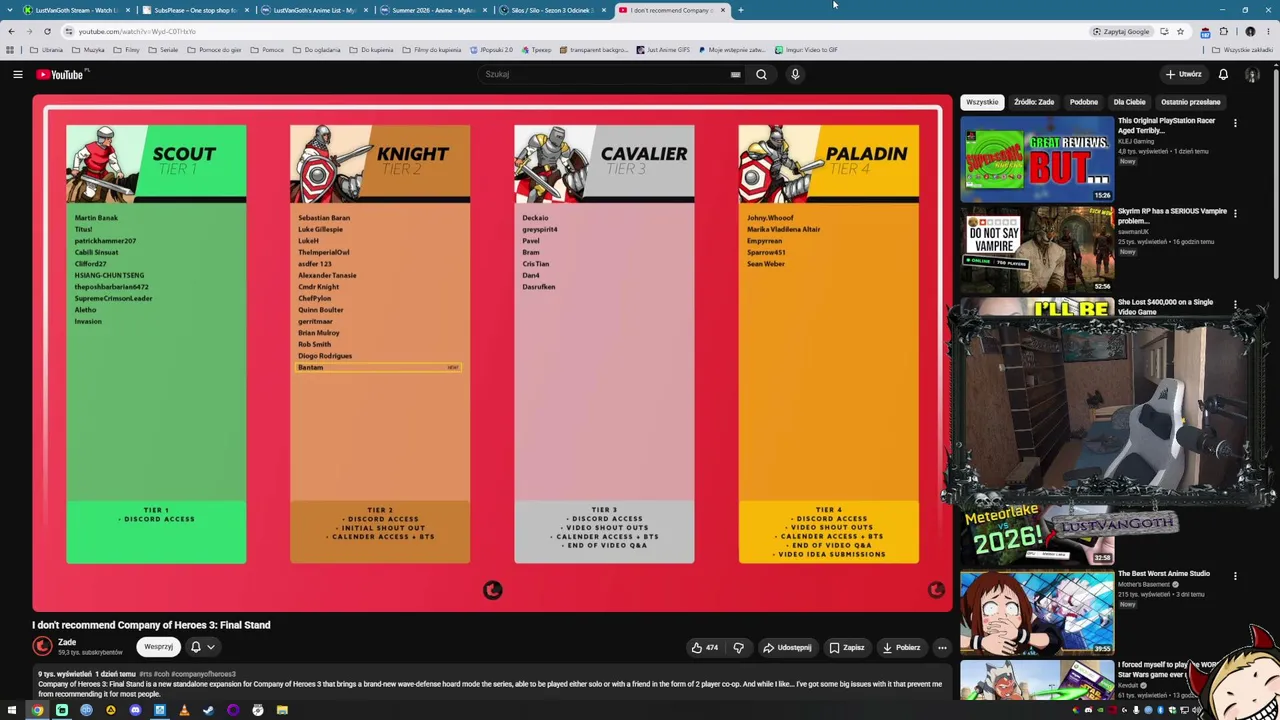Click the Utwórz create button
Viewport: 1280px width, 720px height.
click(x=1184, y=74)
